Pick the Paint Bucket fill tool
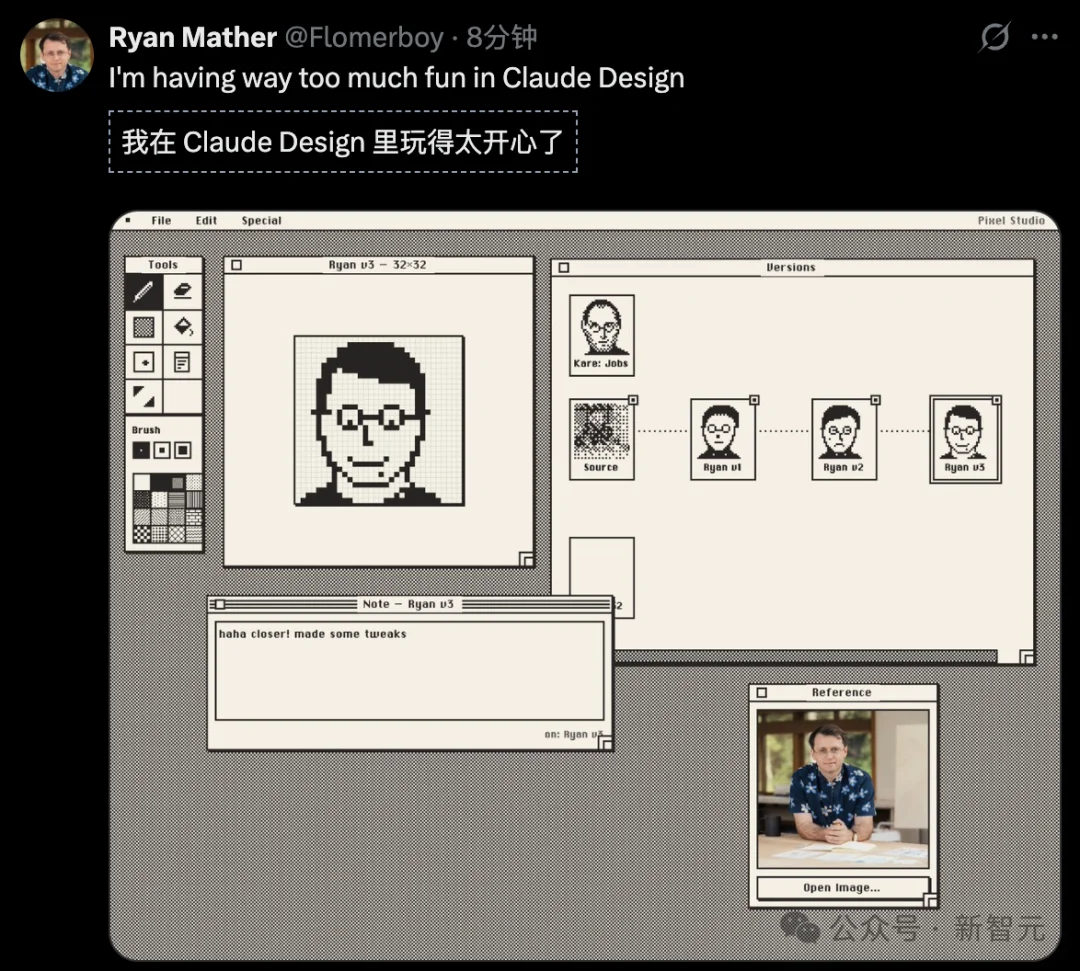This screenshot has width=1080, height=971. [182, 326]
